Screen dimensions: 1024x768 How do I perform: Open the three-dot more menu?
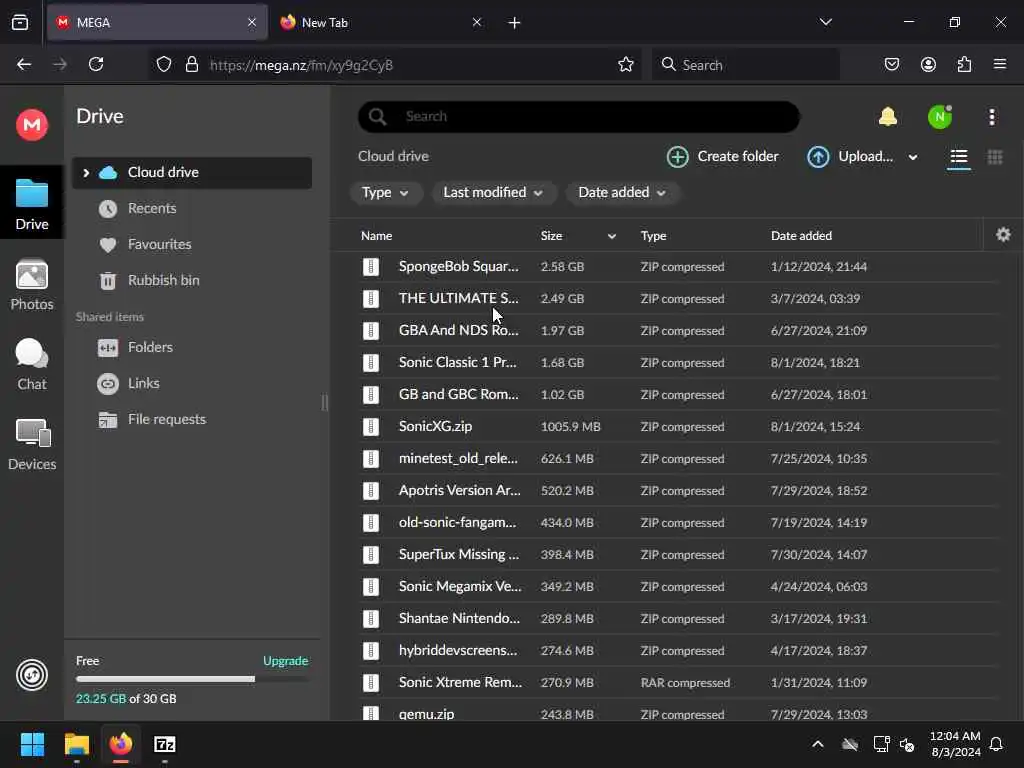coord(992,117)
